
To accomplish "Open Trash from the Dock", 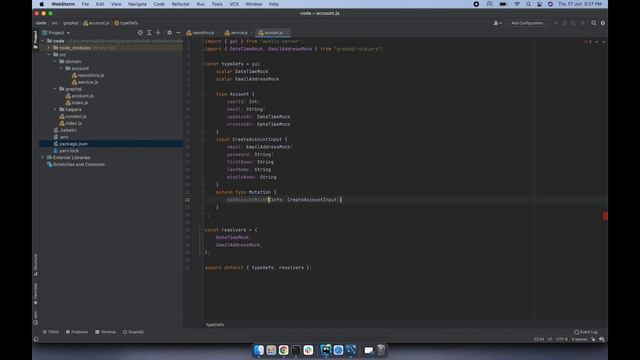I will click(x=381, y=350).
